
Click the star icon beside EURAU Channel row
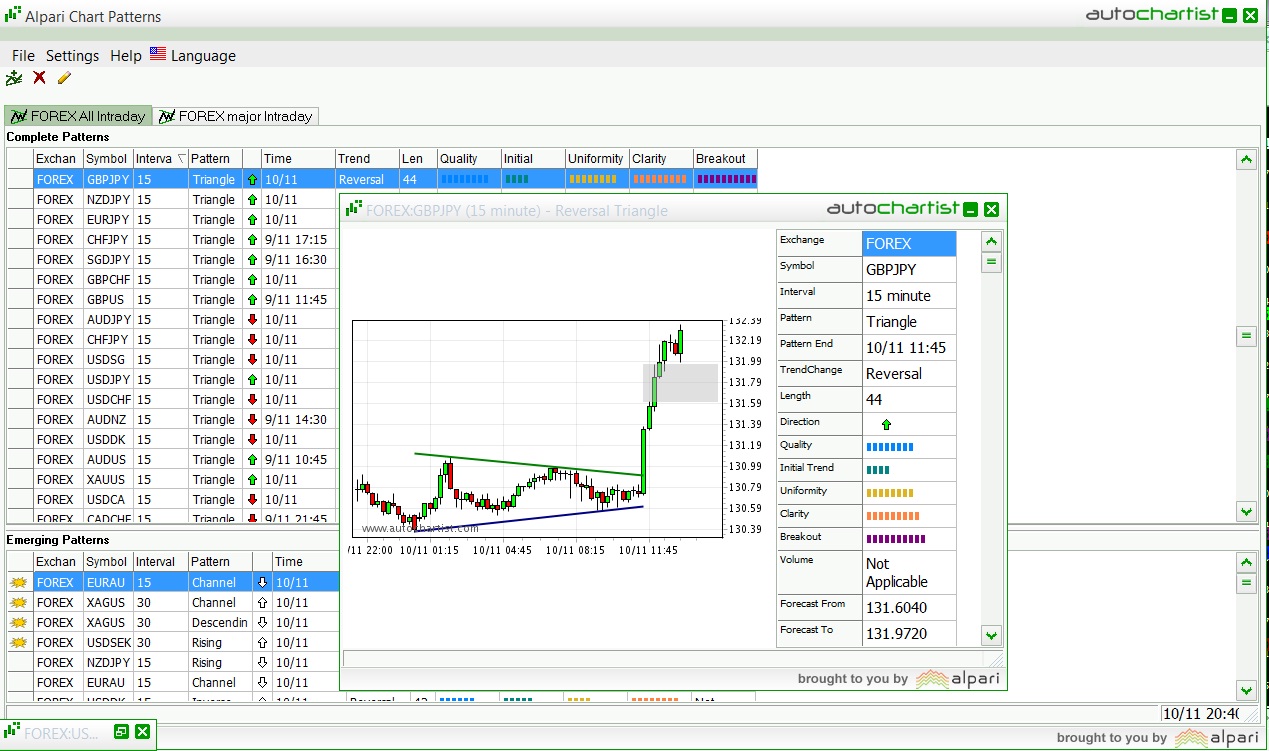point(18,583)
